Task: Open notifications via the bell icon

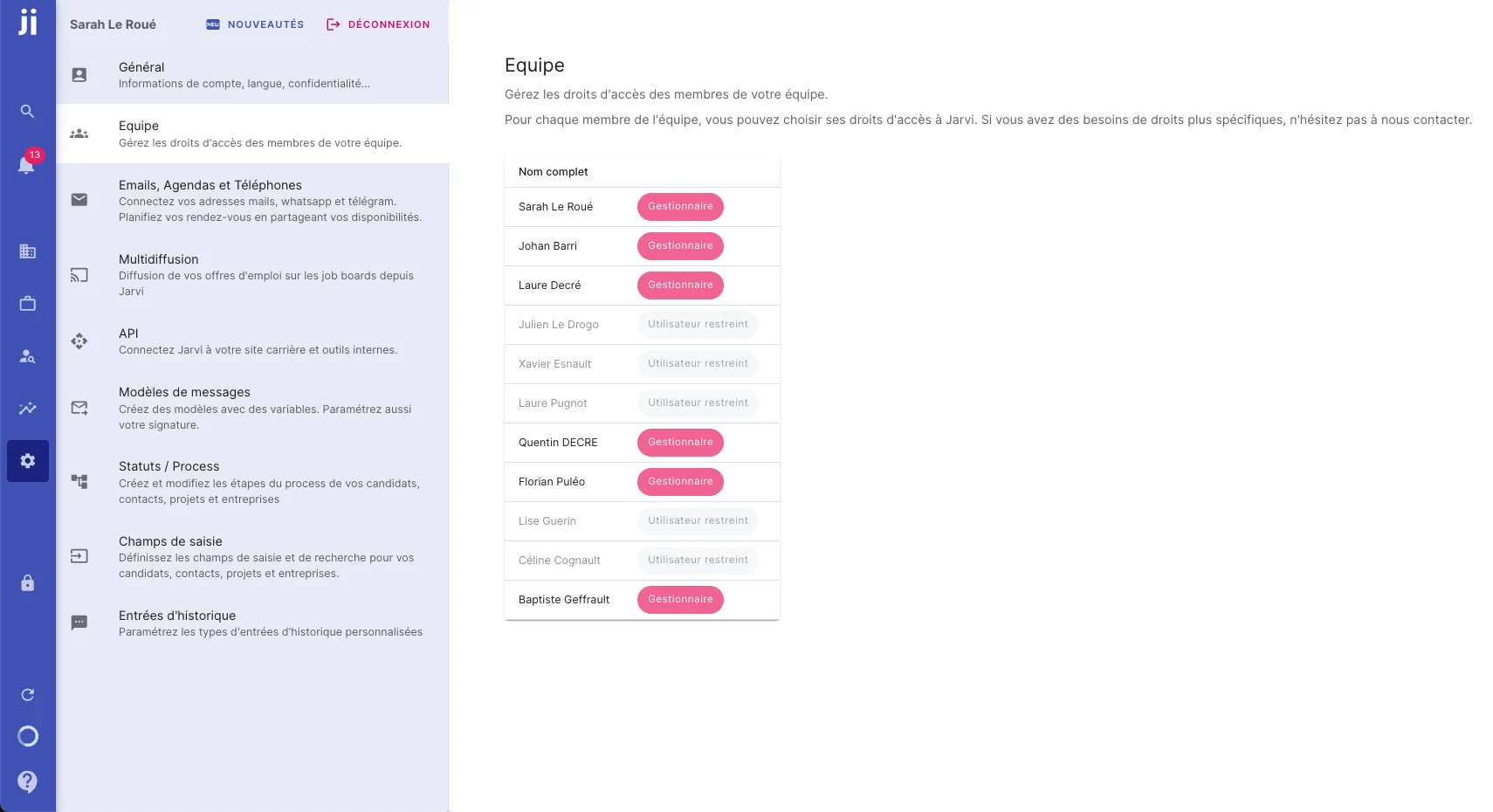Action: [27, 166]
